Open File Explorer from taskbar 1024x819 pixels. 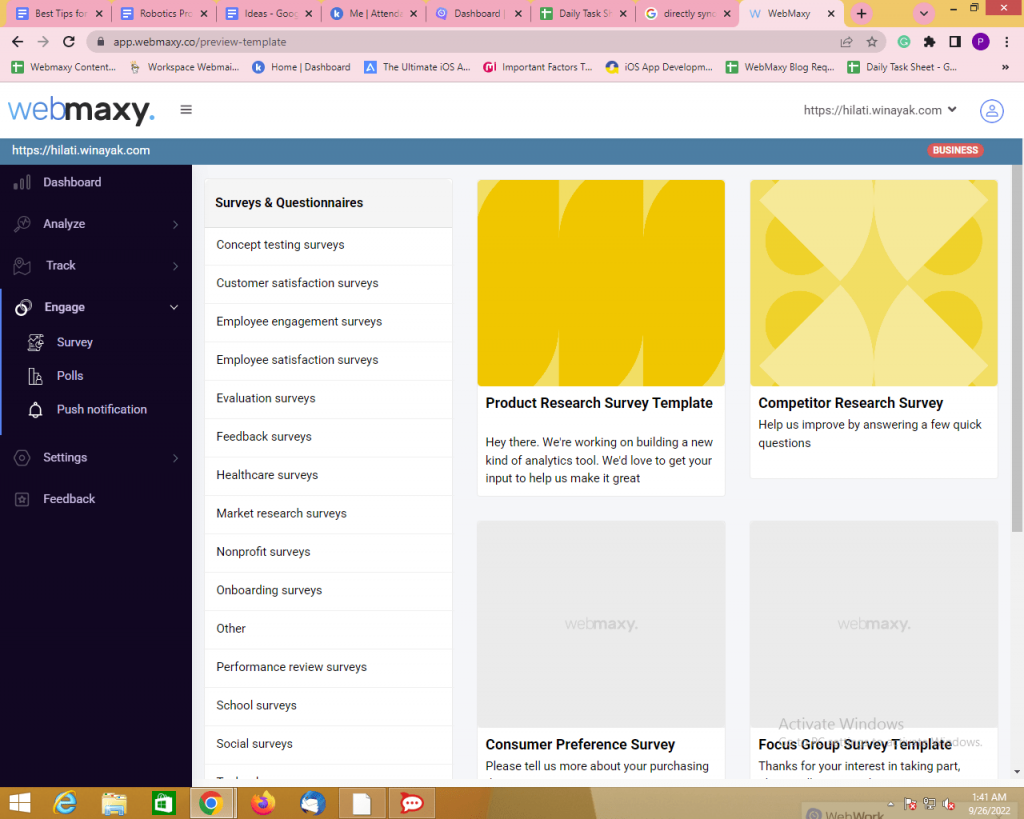114,803
